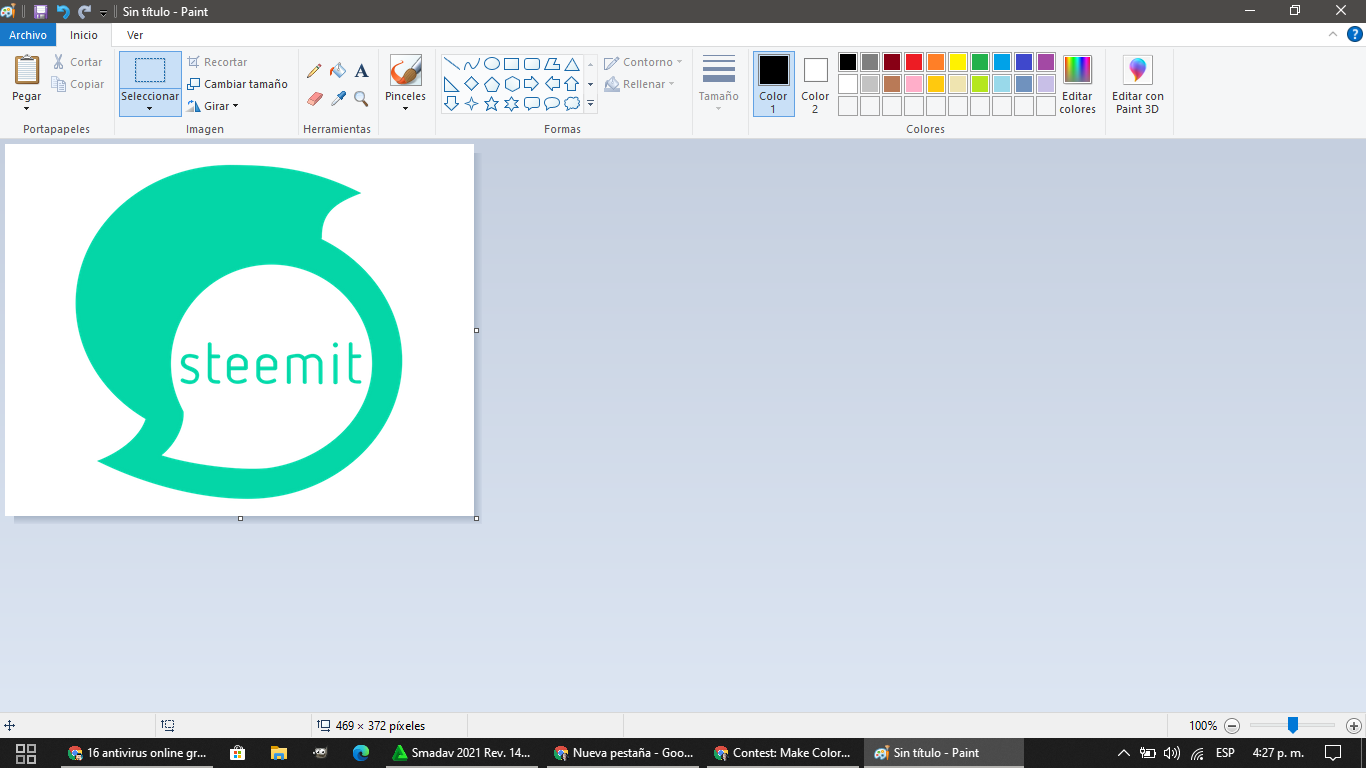This screenshot has width=1366, height=768.
Task: Choose the Cloud callout shape
Action: (572, 104)
